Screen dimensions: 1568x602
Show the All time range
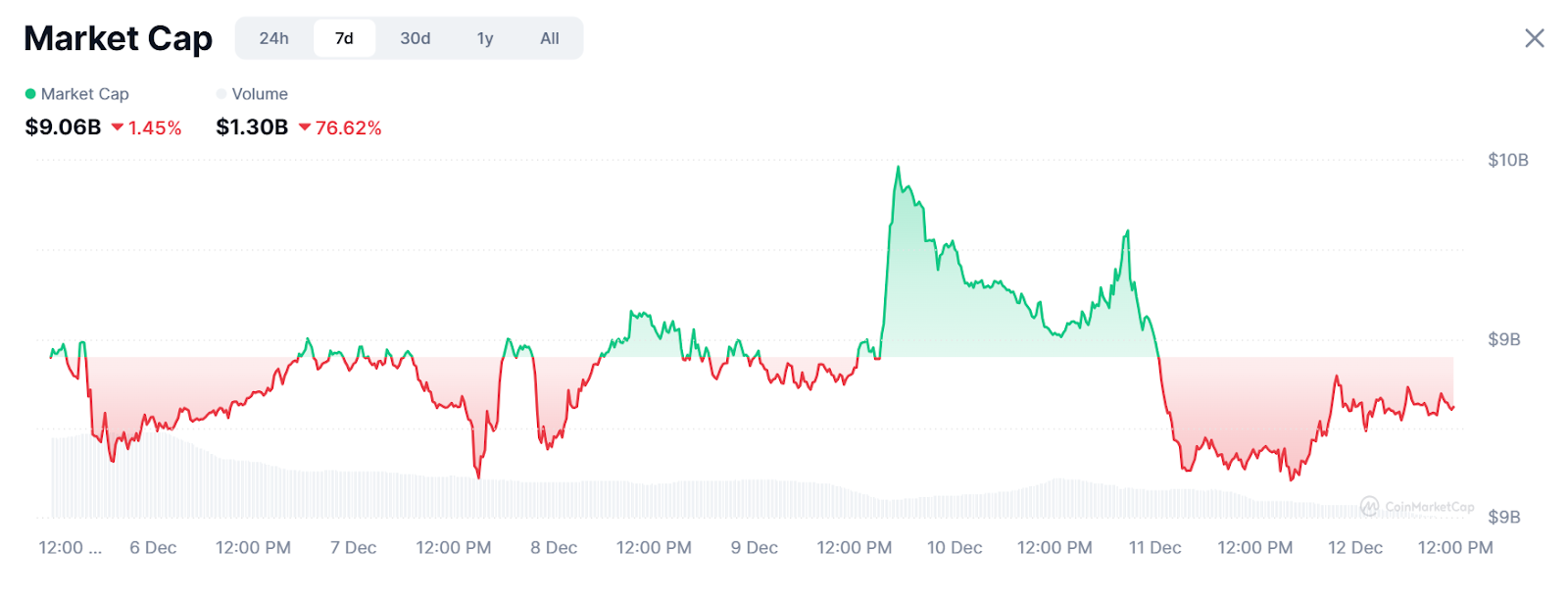pyautogui.click(x=550, y=38)
